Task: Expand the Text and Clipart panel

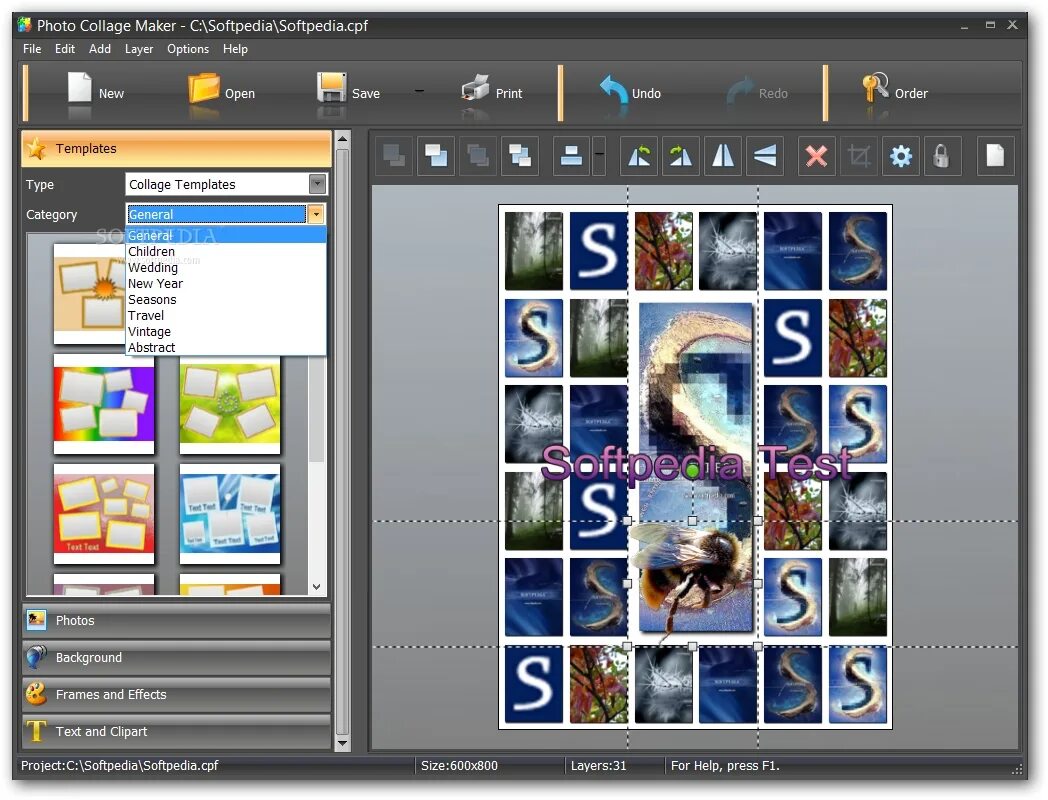Action: tap(176, 732)
